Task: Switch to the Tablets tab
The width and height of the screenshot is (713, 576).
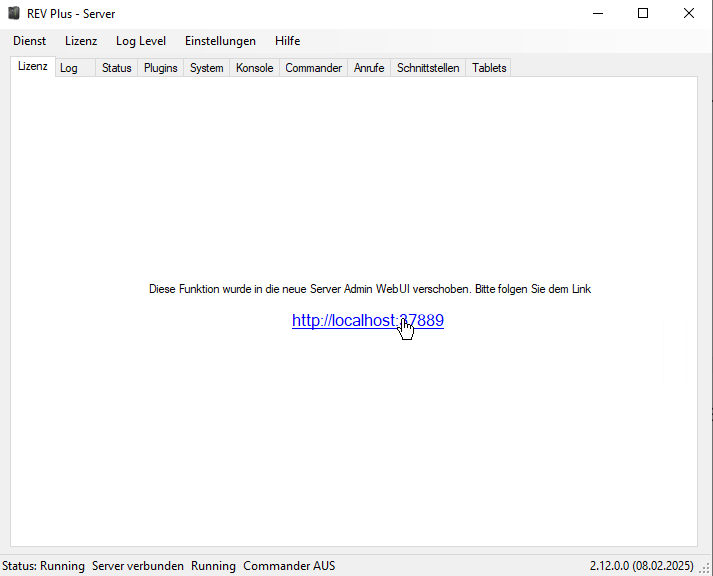Action: (x=489, y=68)
